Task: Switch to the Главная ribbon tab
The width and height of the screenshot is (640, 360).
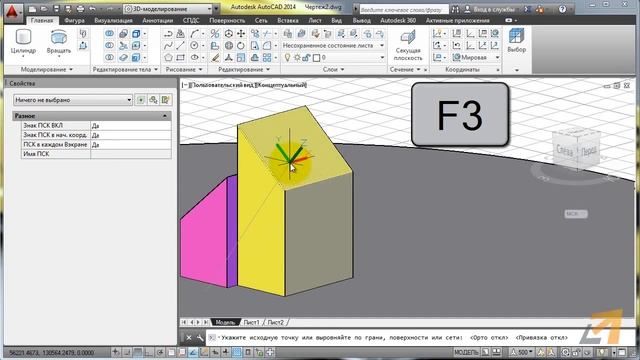Action: click(42, 20)
